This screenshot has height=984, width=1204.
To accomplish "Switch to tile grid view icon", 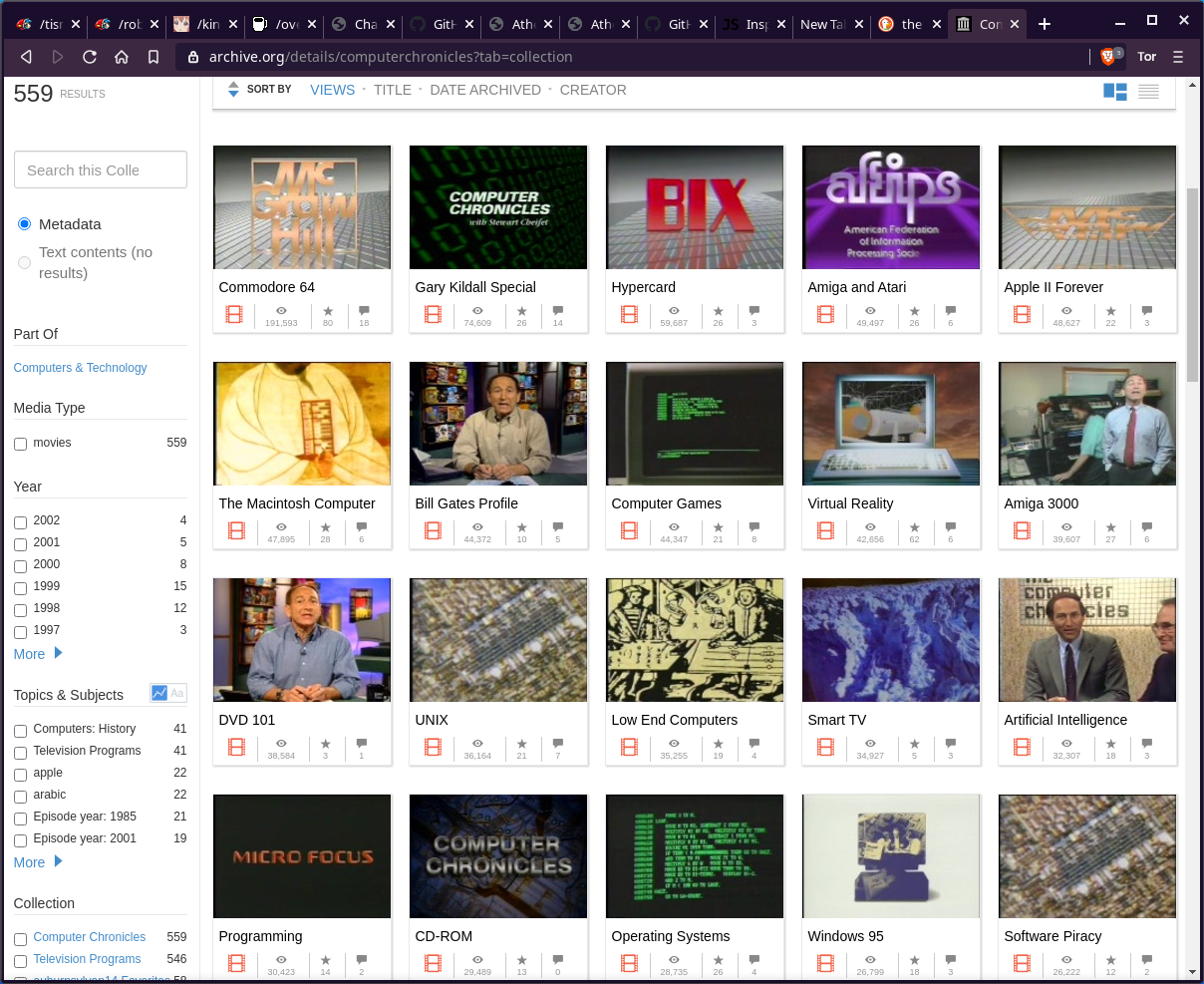I will (1115, 92).
